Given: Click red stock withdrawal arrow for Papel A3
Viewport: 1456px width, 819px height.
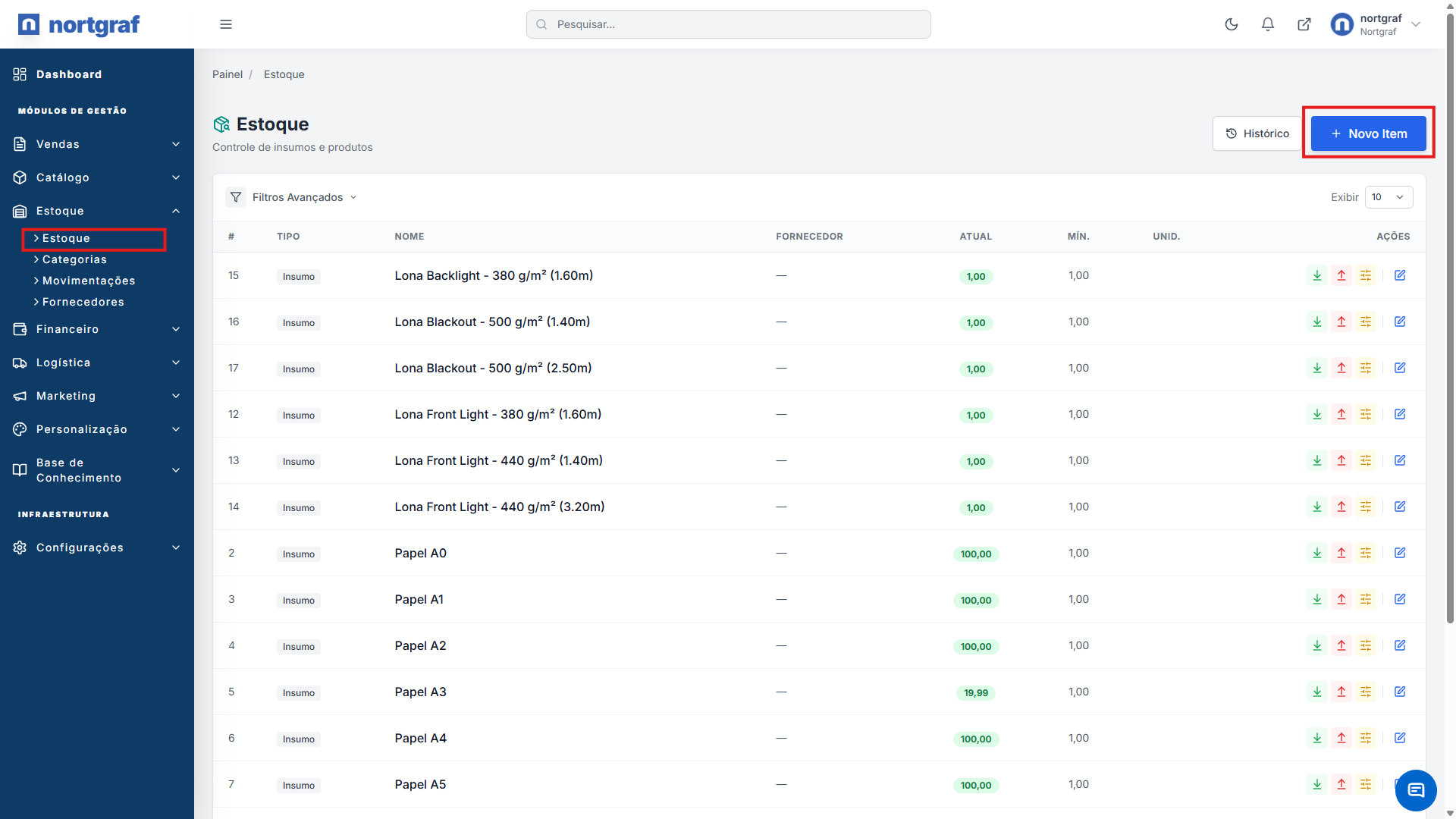Looking at the screenshot, I should [1341, 692].
